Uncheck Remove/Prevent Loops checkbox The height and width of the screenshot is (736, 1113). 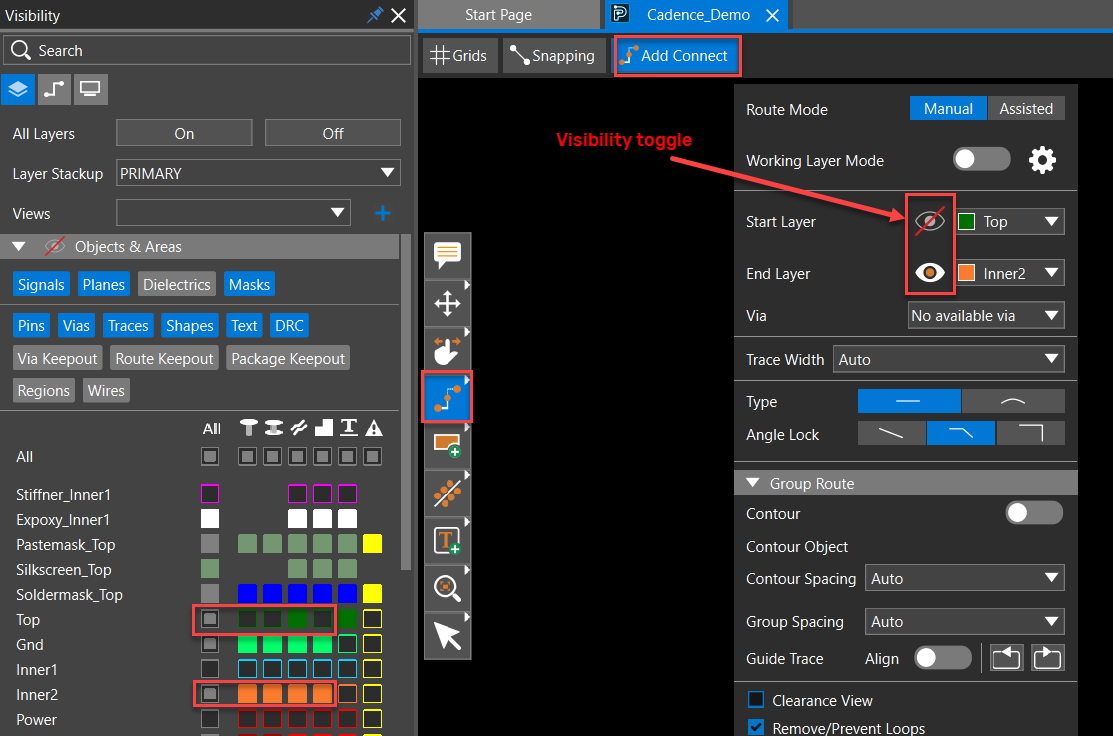coord(756,727)
